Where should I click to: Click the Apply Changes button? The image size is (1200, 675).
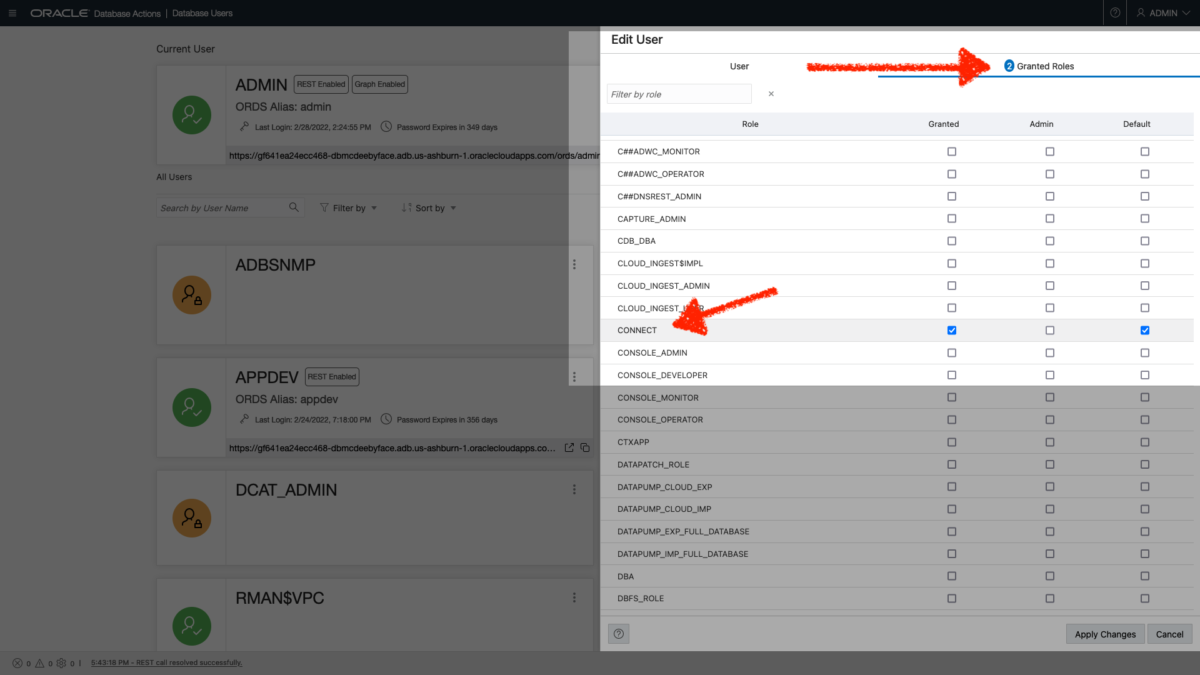point(1104,633)
